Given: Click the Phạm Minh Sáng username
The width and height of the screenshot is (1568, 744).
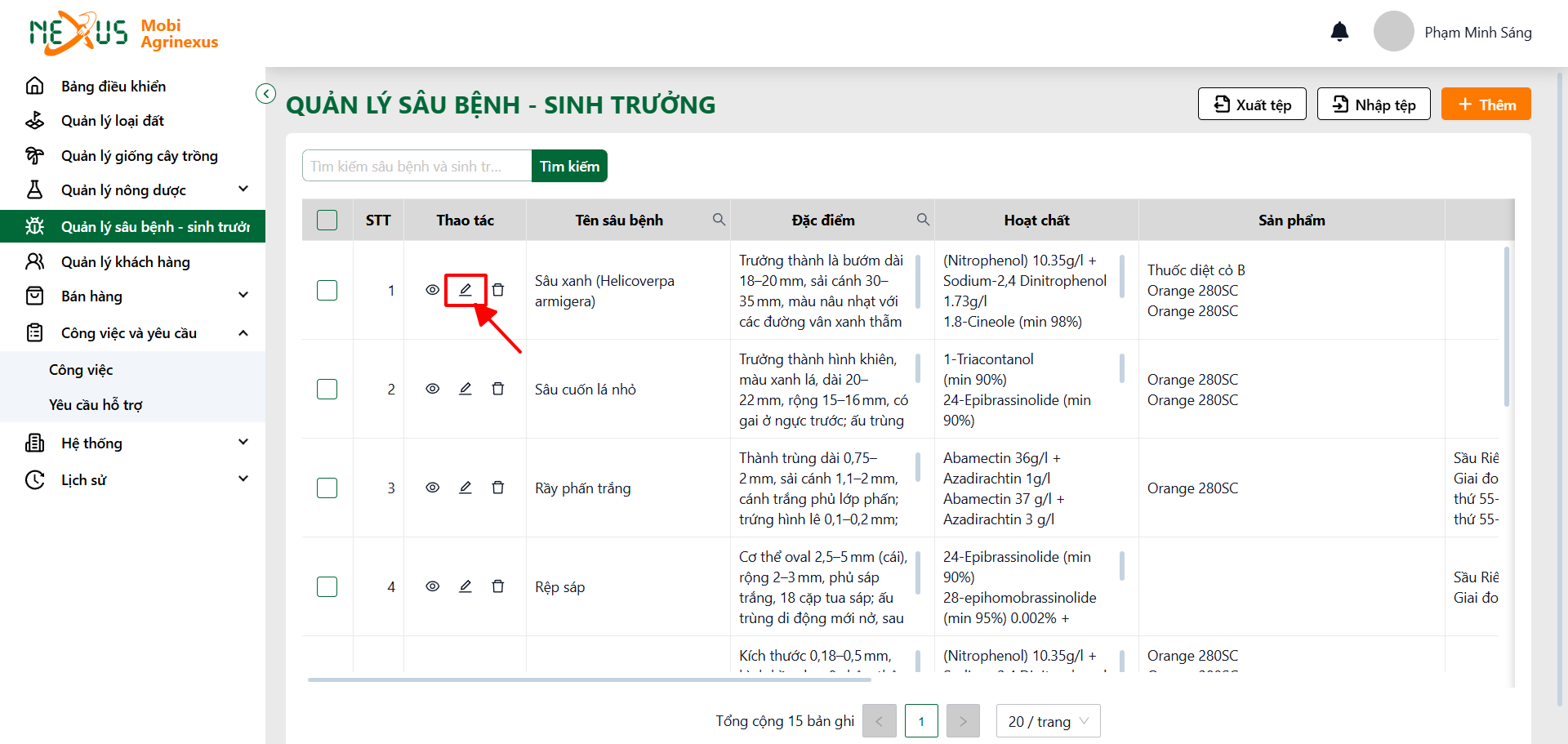Looking at the screenshot, I should point(1478,32).
